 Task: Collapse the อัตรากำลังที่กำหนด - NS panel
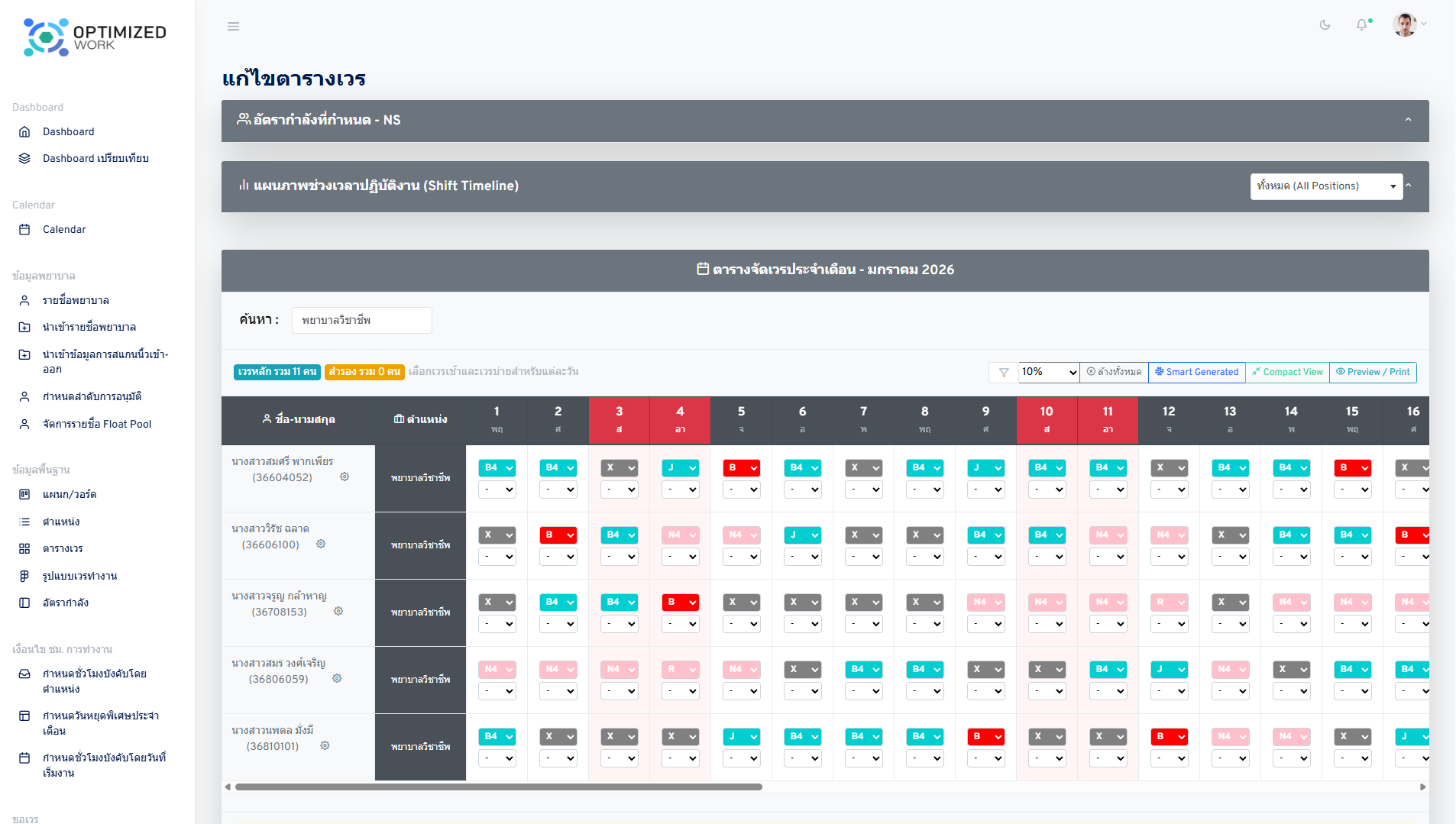point(1409,120)
